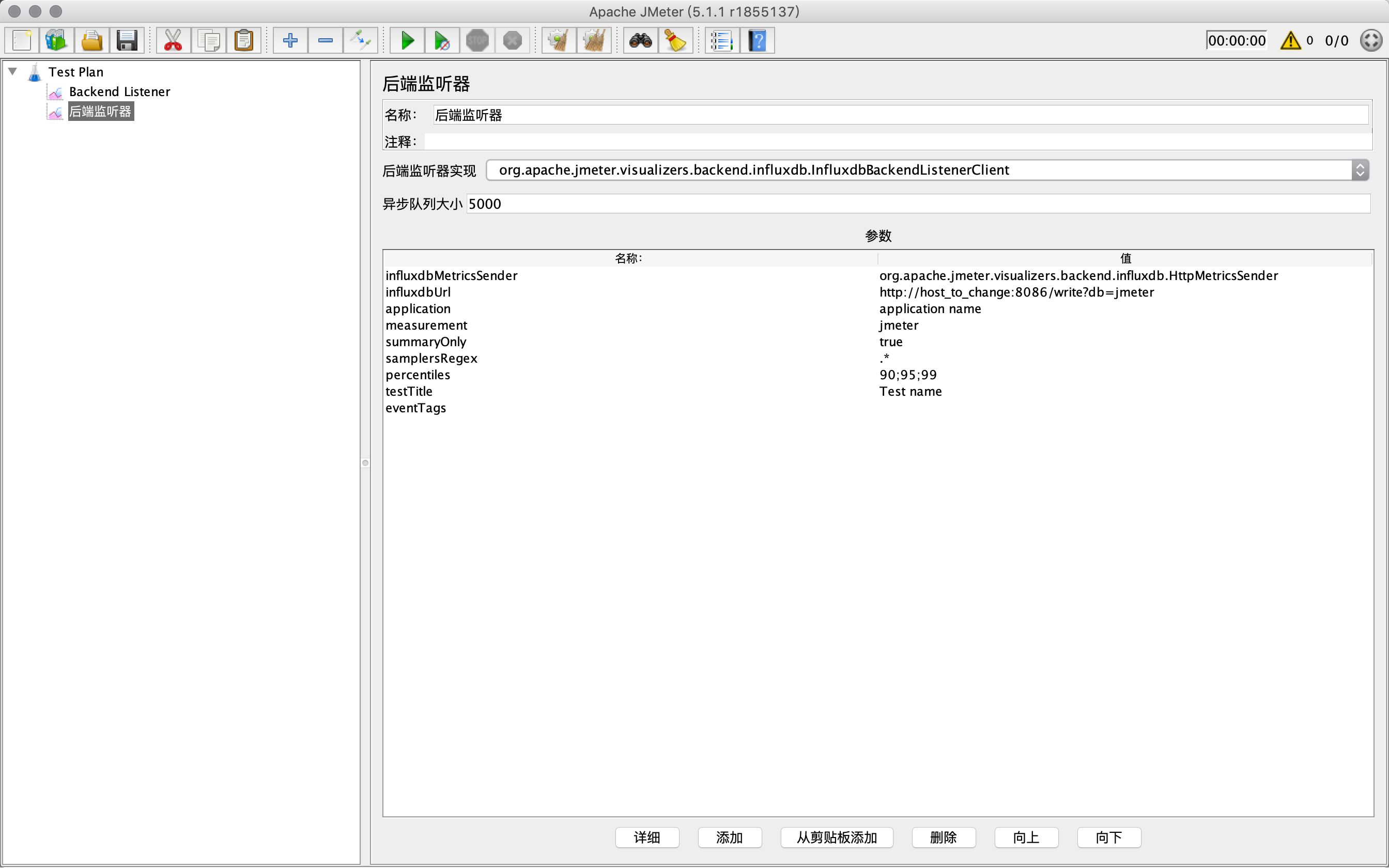Click the HttpMetricsSender value cell
The image size is (1389, 868).
1125,275
